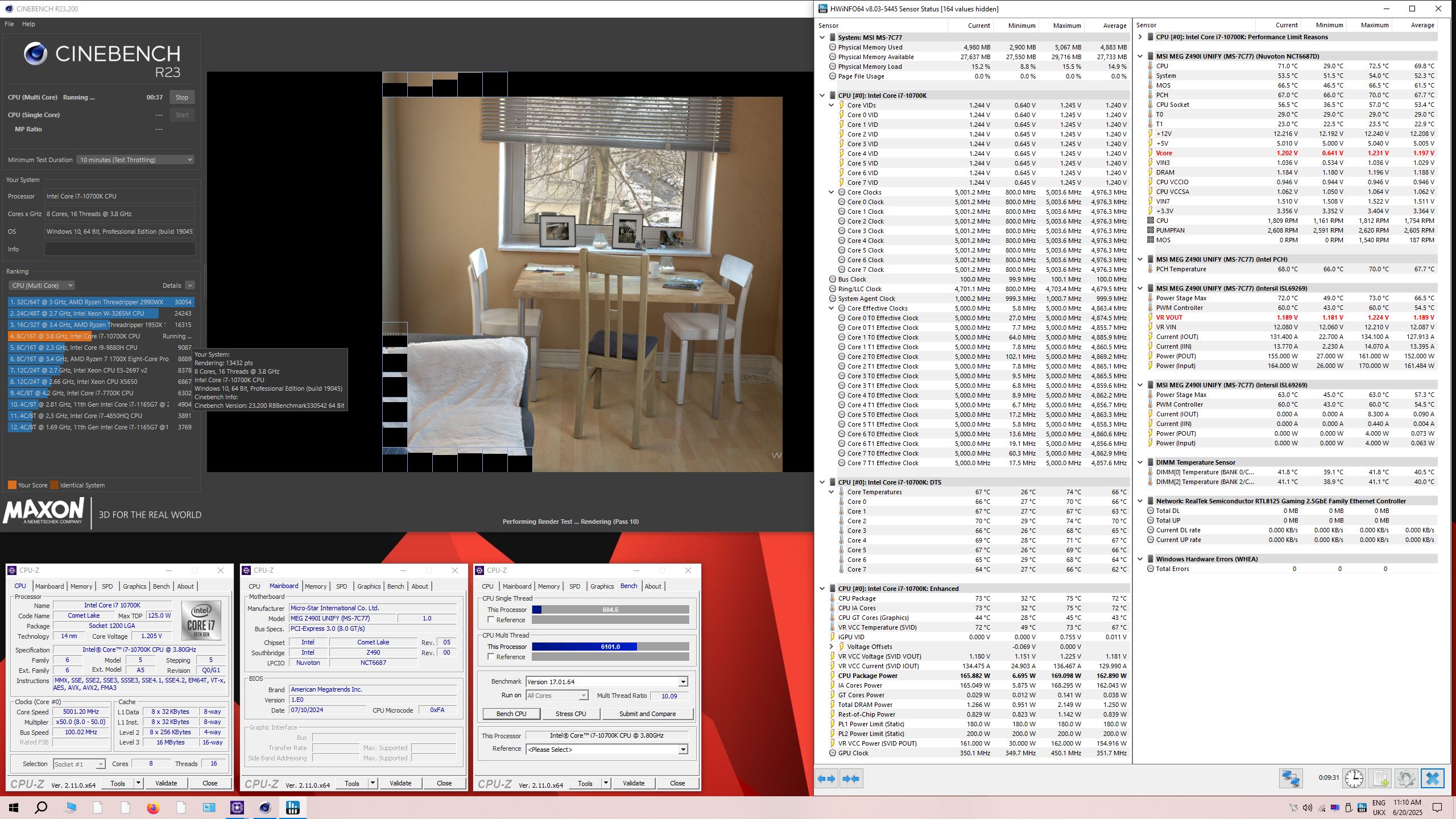The height and width of the screenshot is (819, 1456).
Task: Expand the Voltage Offsets node
Action: click(x=831, y=647)
